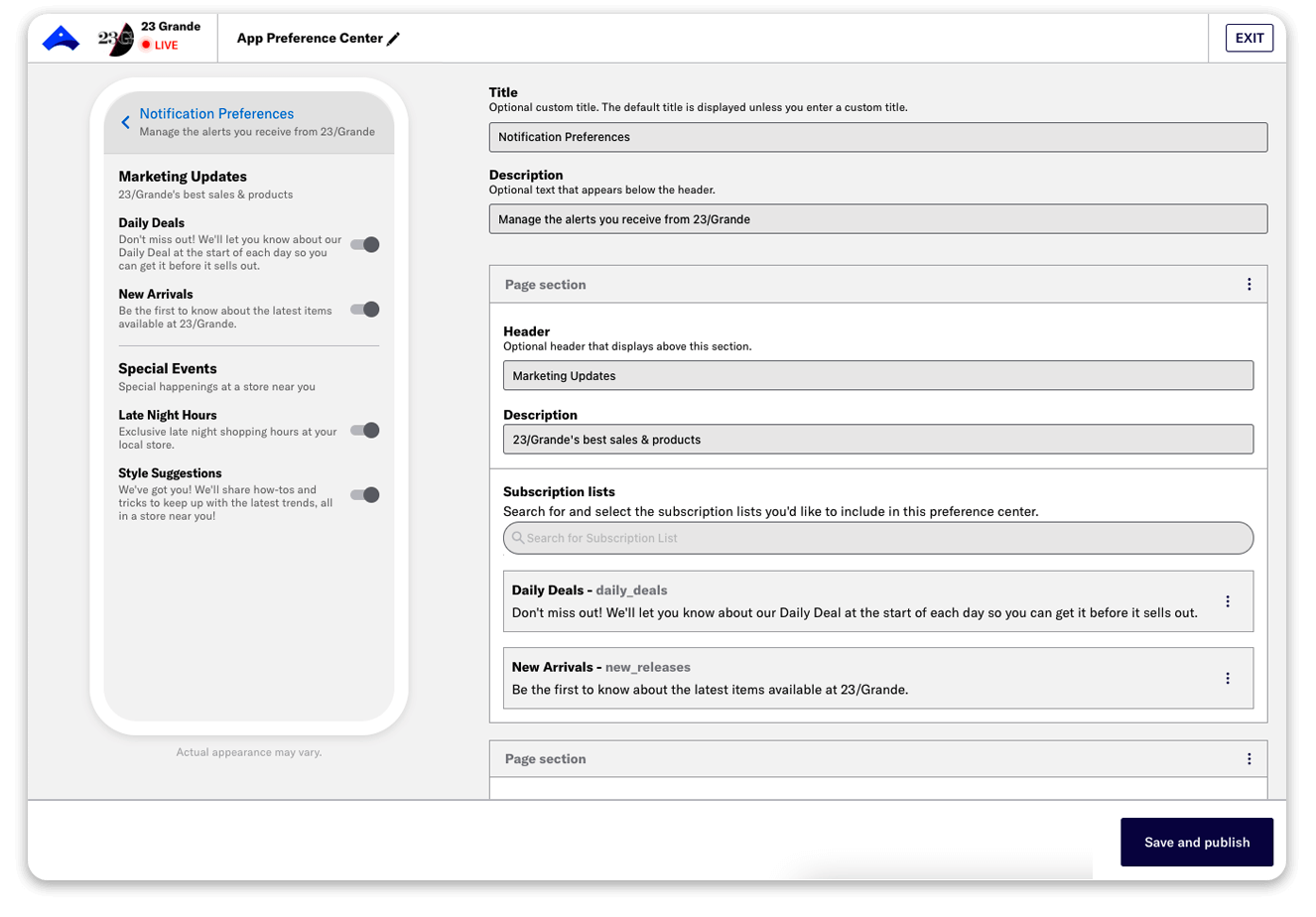Image resolution: width=1316 pixels, height=917 pixels.
Task: Click the back chevron in phone preview
Action: point(126,122)
